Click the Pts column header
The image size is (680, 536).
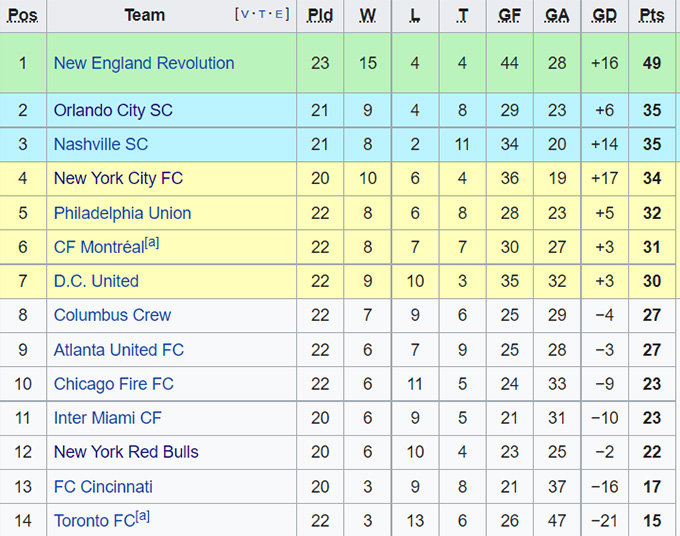click(652, 15)
